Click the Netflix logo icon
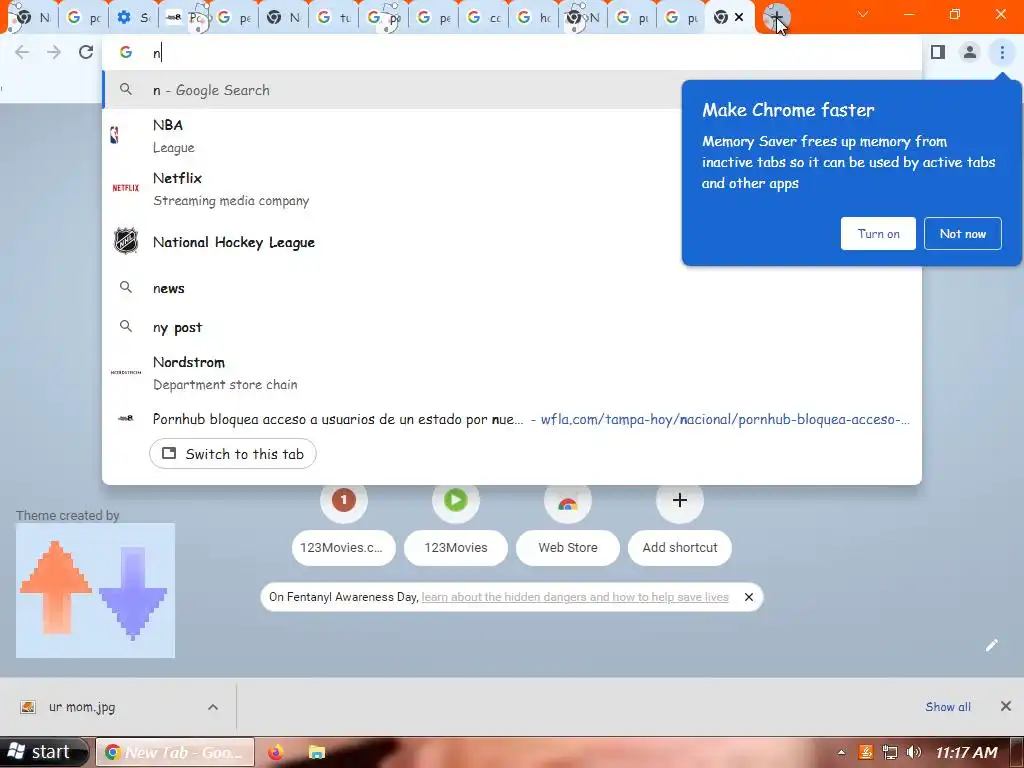 [x=125, y=188]
